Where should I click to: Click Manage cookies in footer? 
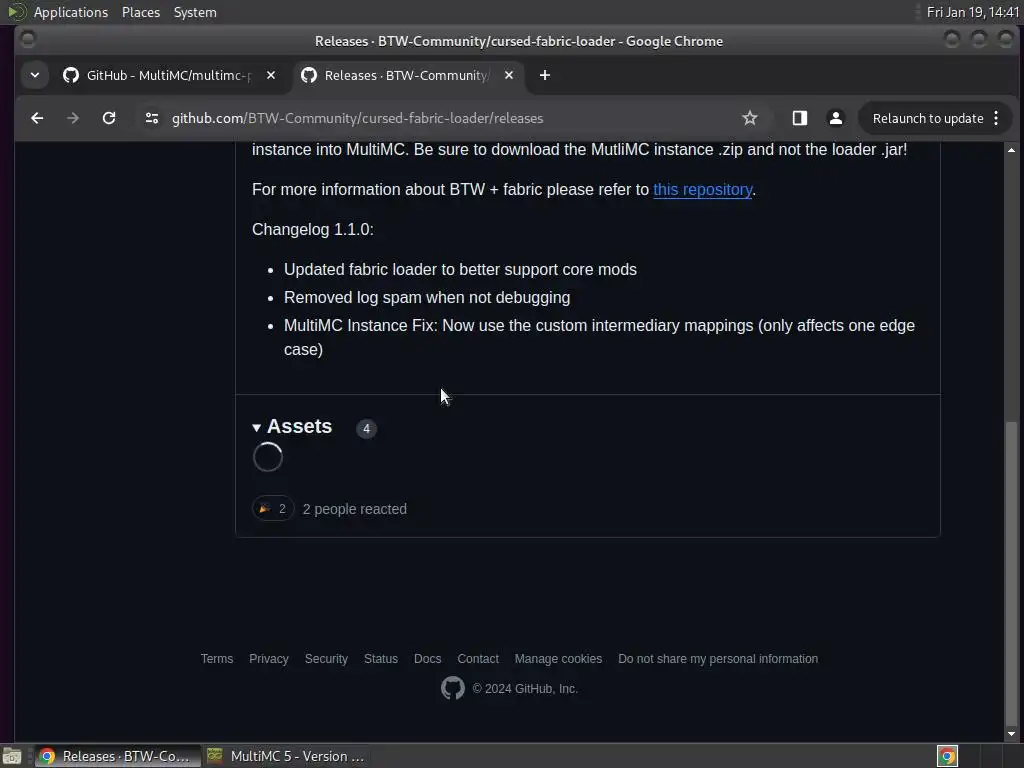pyautogui.click(x=558, y=659)
